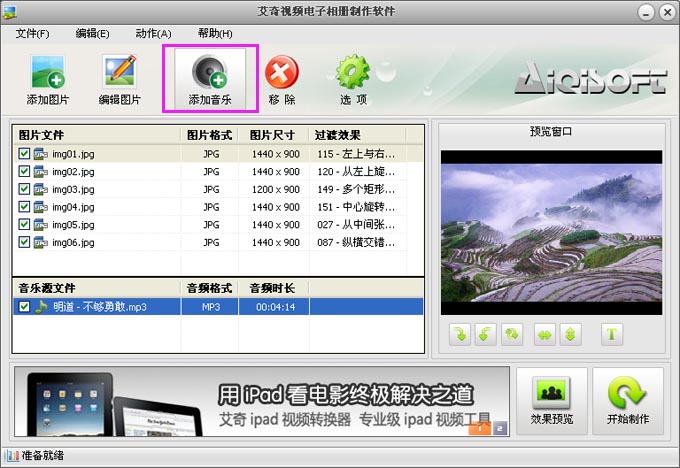
Task: Click the transition effect 087 - 纵横交错…
Action: (x=356, y=242)
